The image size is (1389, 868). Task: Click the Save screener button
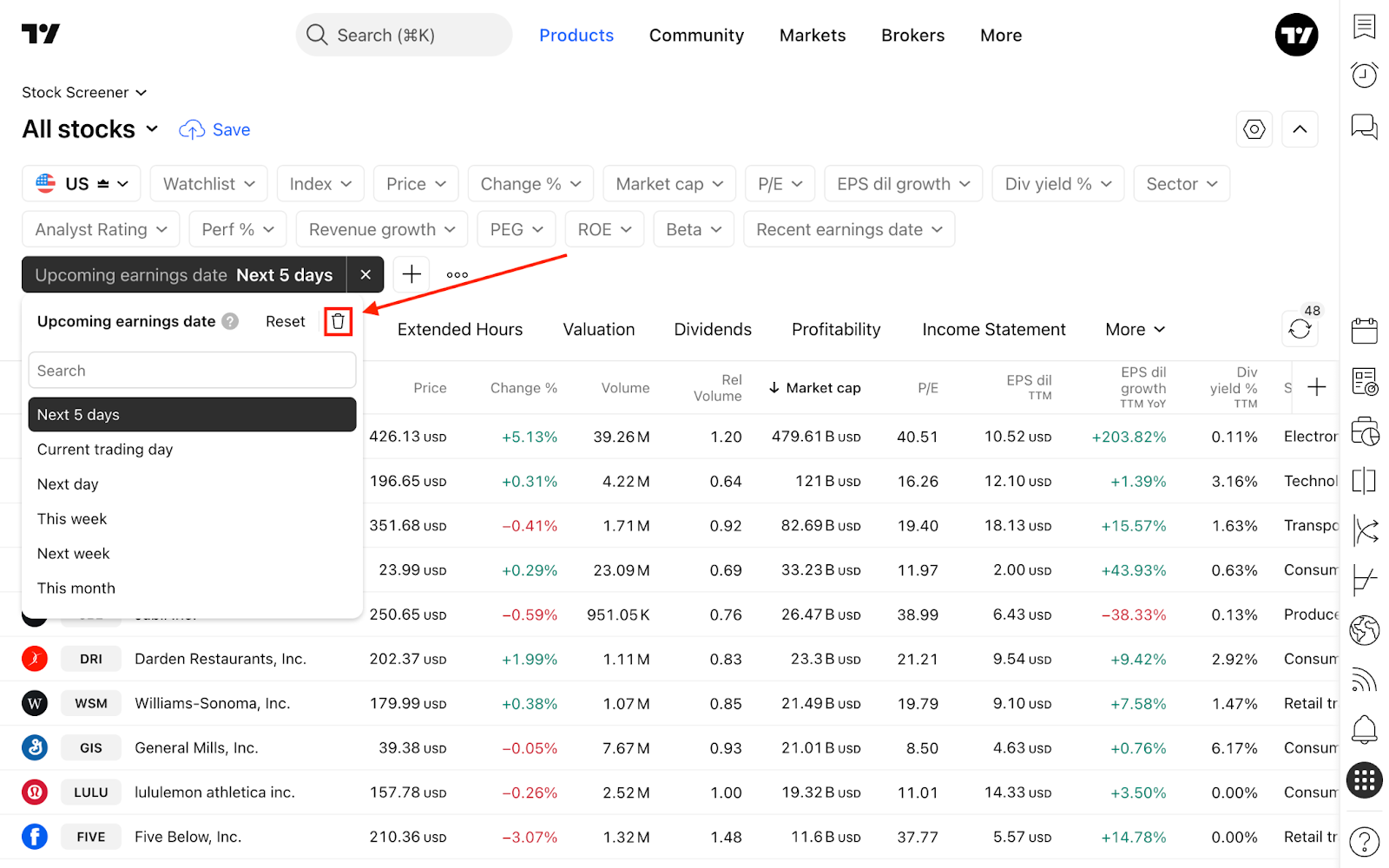pos(214,129)
